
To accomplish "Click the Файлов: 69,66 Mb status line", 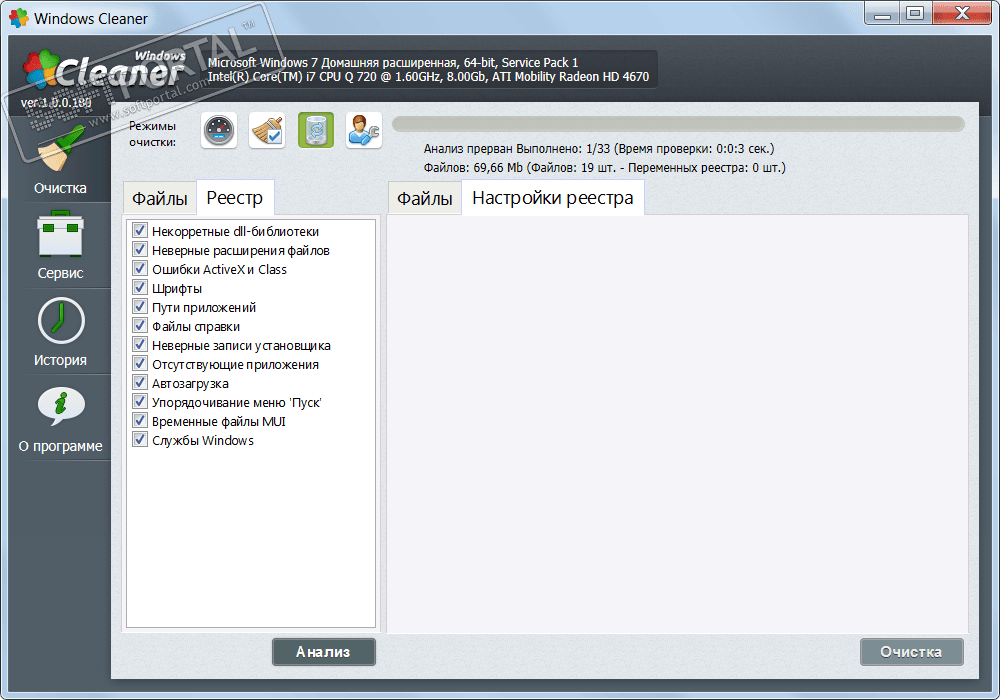I will pos(605,168).
